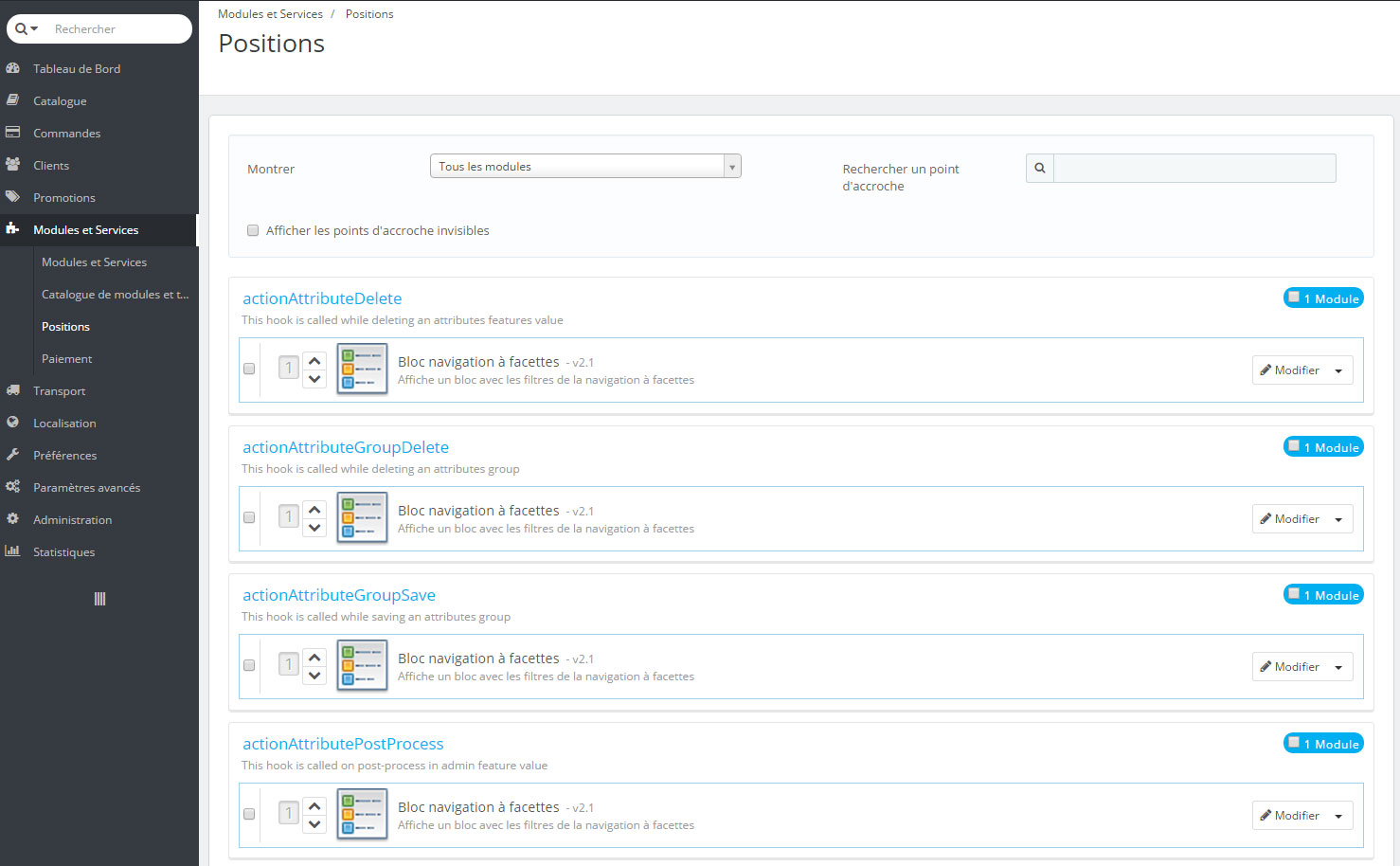The image size is (1400, 866).
Task: Click the Statistiques bar chart icon
Action: 13,551
